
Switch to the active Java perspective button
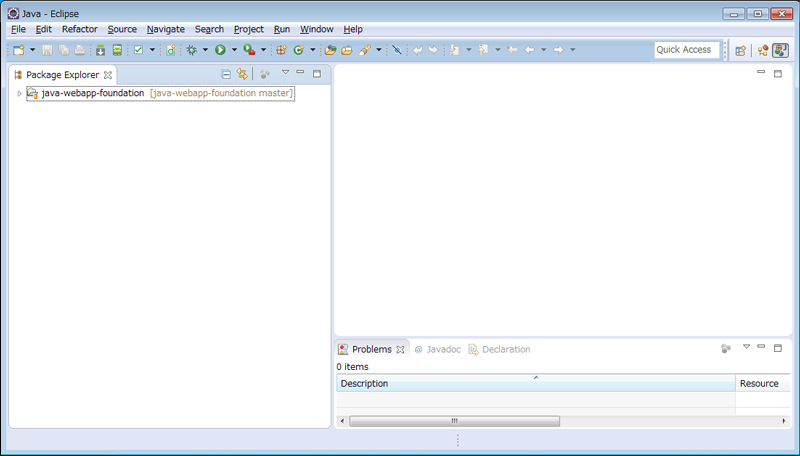[780, 50]
